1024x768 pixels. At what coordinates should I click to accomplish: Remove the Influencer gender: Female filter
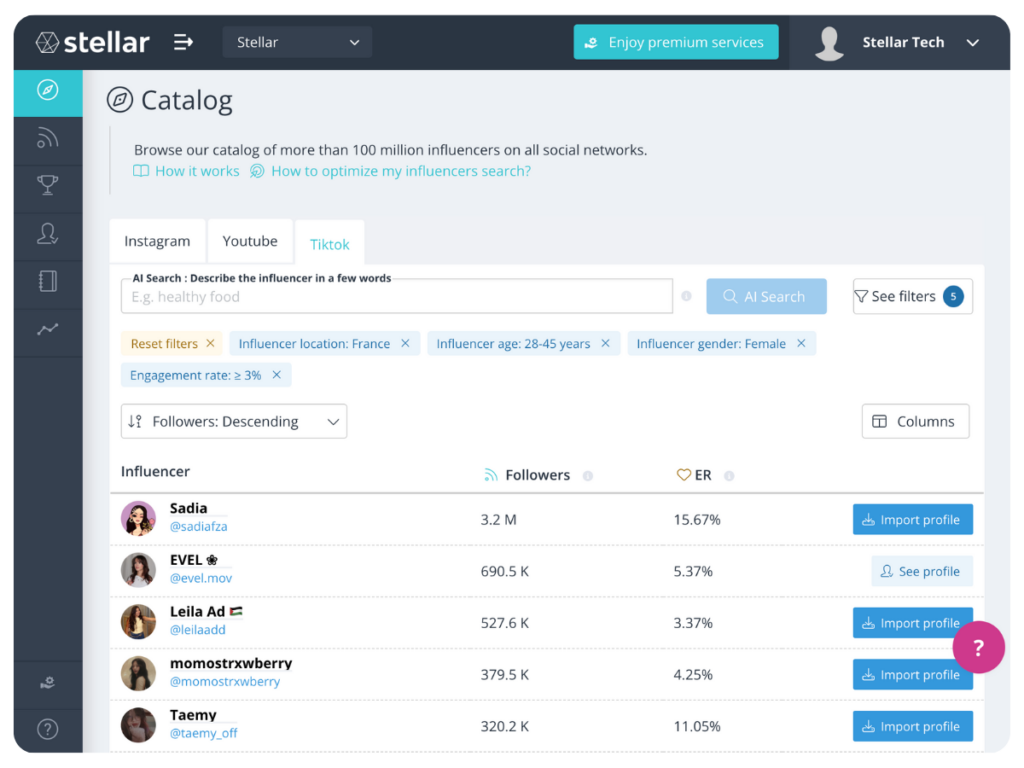click(801, 344)
